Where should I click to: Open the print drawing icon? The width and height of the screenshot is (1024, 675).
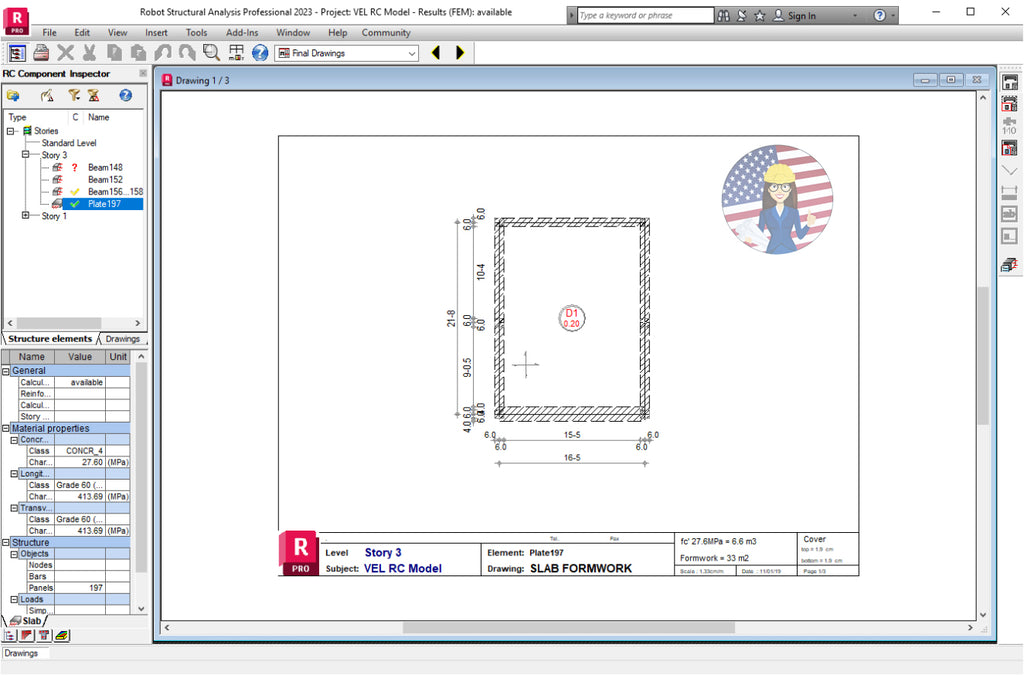coord(41,52)
